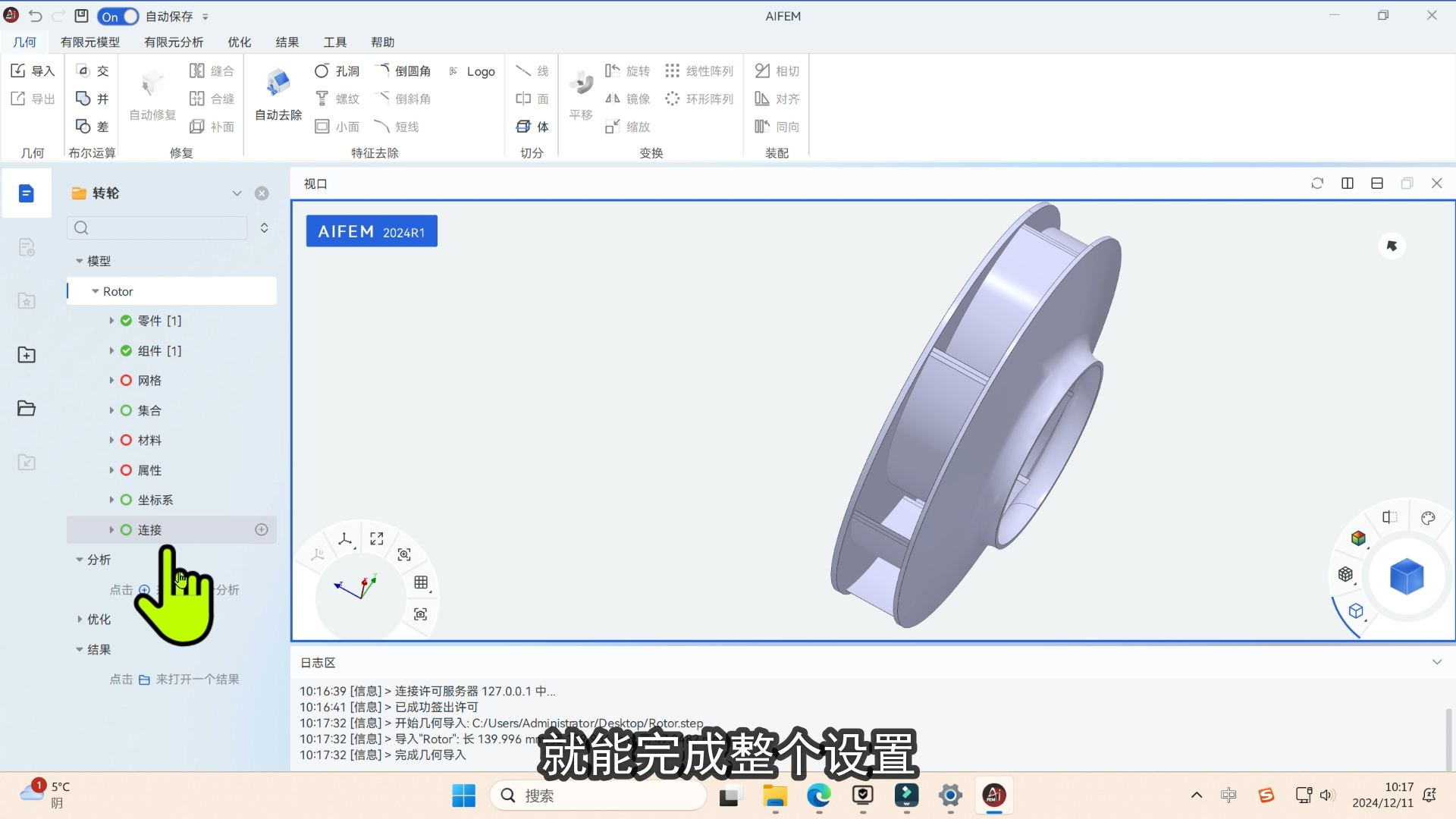Click the fit-to-screen expand icon in viewport
Screen dimensions: 1456x819
(x=377, y=538)
